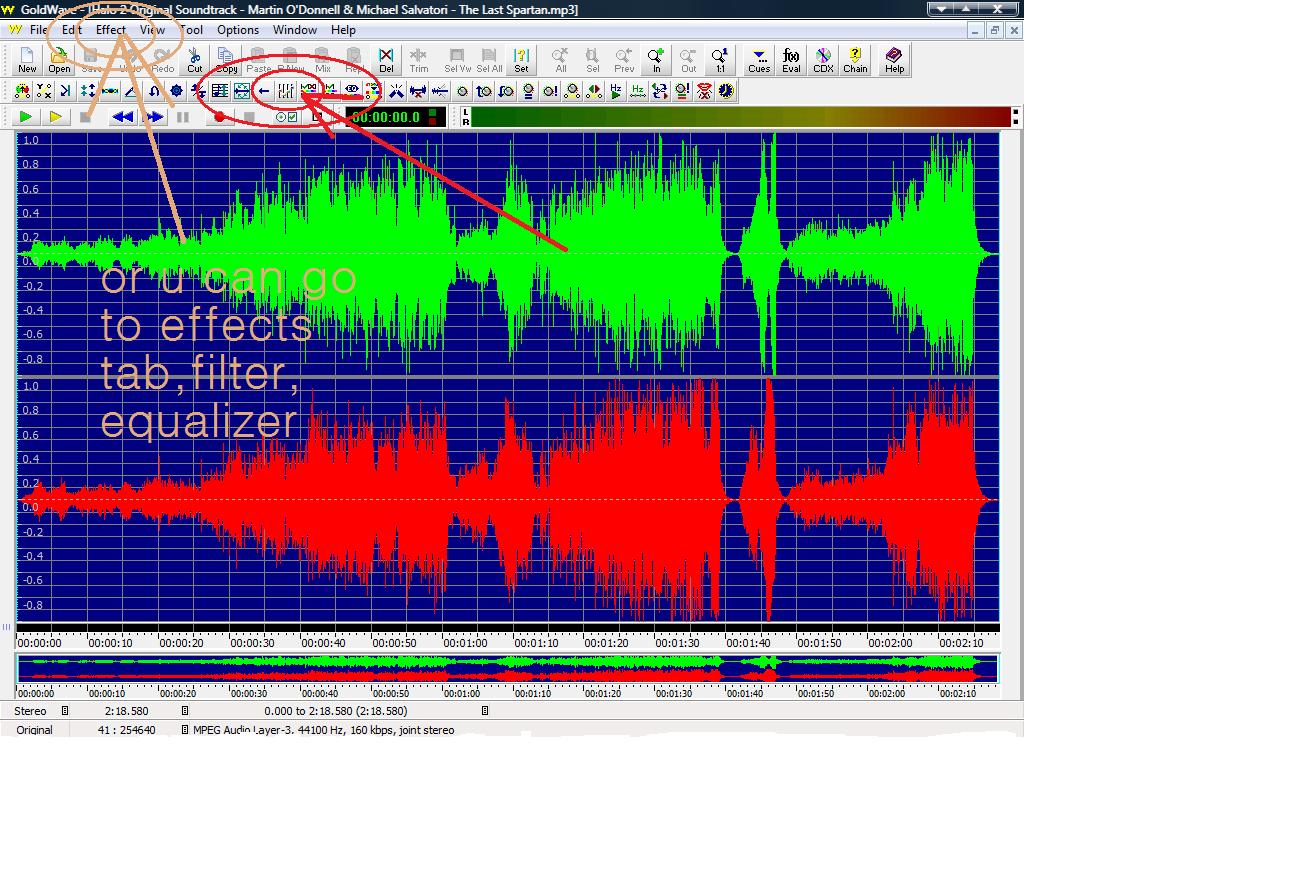Start playback with the green play button

[26, 117]
